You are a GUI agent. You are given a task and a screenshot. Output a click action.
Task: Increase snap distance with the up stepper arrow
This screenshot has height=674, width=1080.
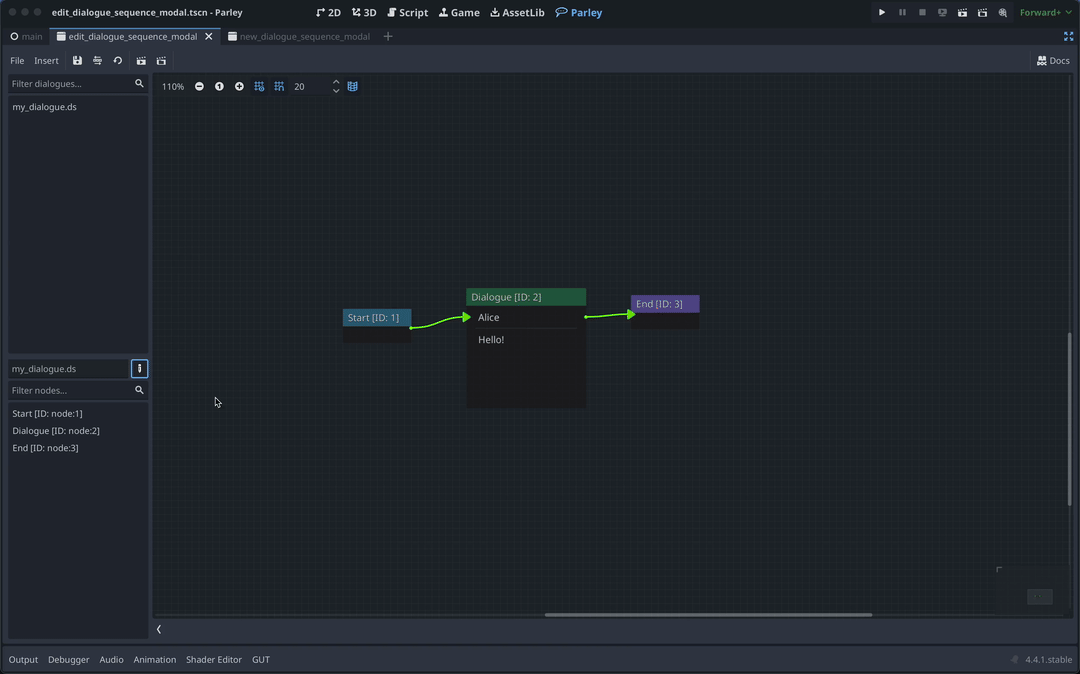pos(336,82)
